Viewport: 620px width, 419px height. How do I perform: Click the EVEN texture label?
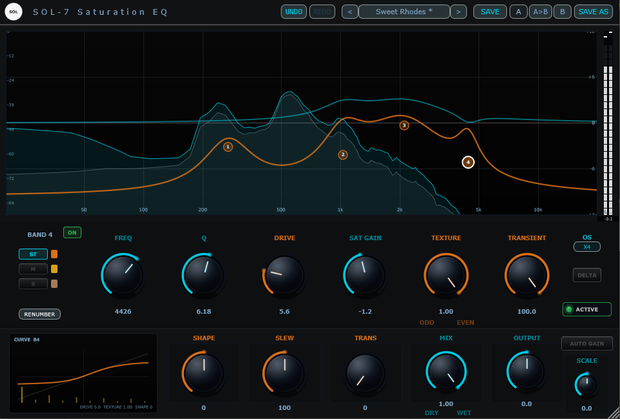pyautogui.click(x=465, y=323)
